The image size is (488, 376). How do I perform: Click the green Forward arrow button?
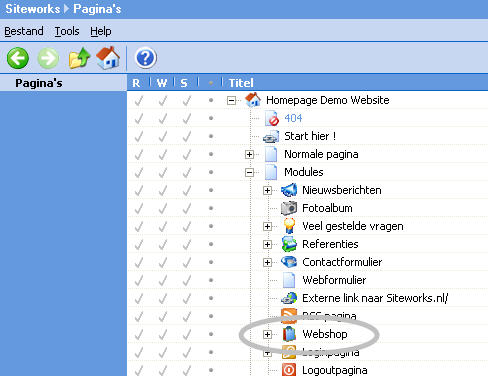(x=48, y=58)
